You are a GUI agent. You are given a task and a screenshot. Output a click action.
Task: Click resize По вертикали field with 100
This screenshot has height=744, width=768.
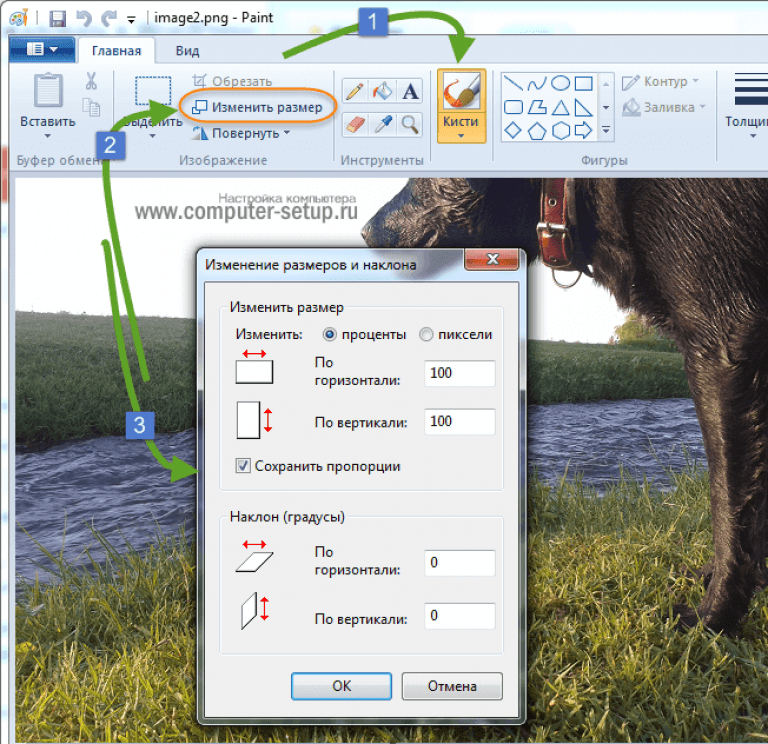(x=459, y=421)
